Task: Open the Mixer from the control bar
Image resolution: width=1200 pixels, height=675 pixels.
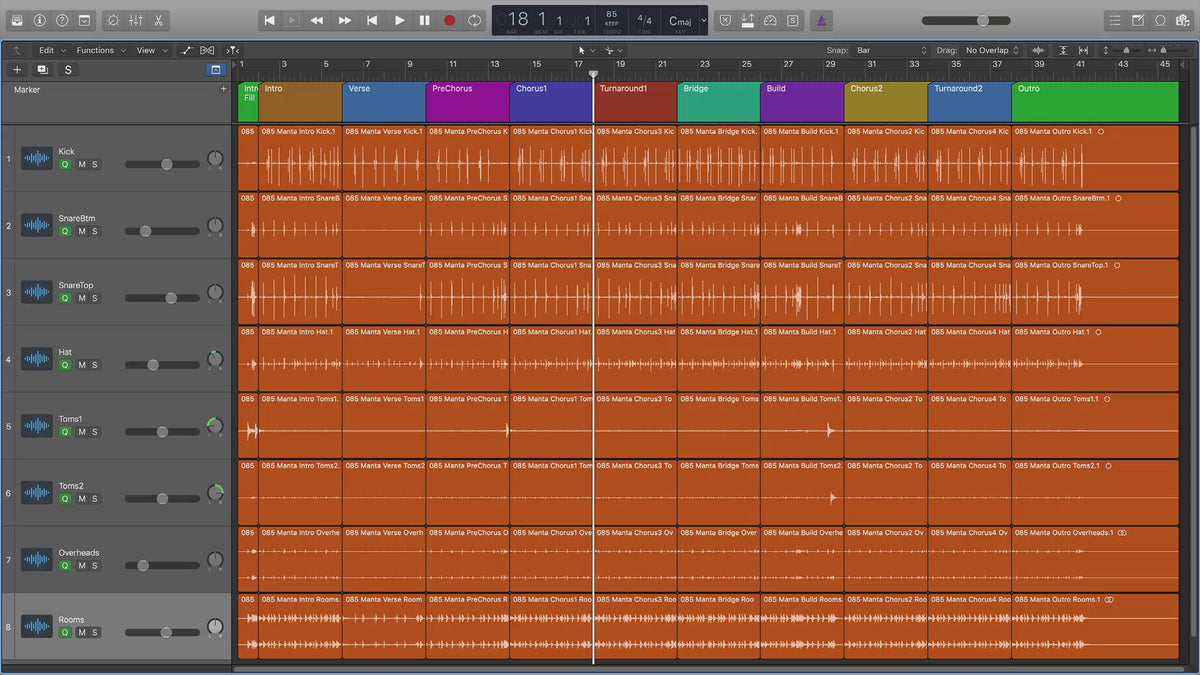Action: pyautogui.click(x=135, y=20)
